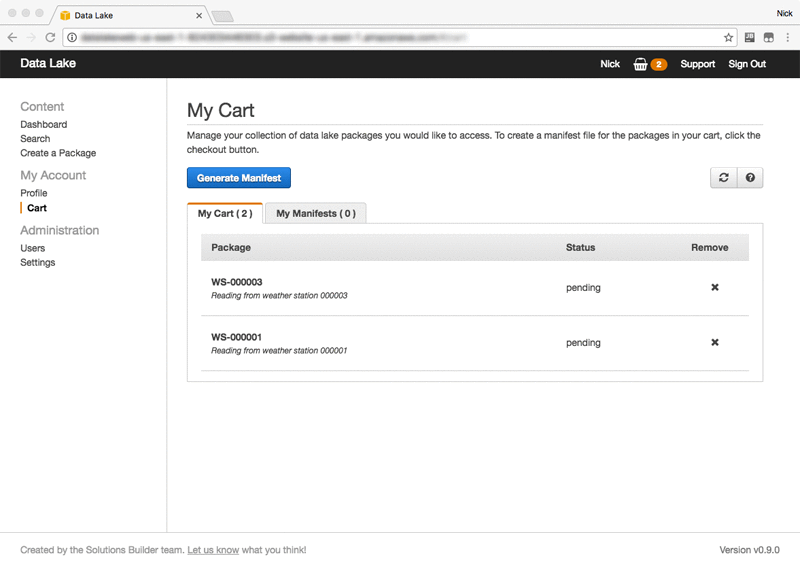This screenshot has height=573, width=800.
Task: Remove WS-000003 package from cart
Action: click(x=715, y=288)
